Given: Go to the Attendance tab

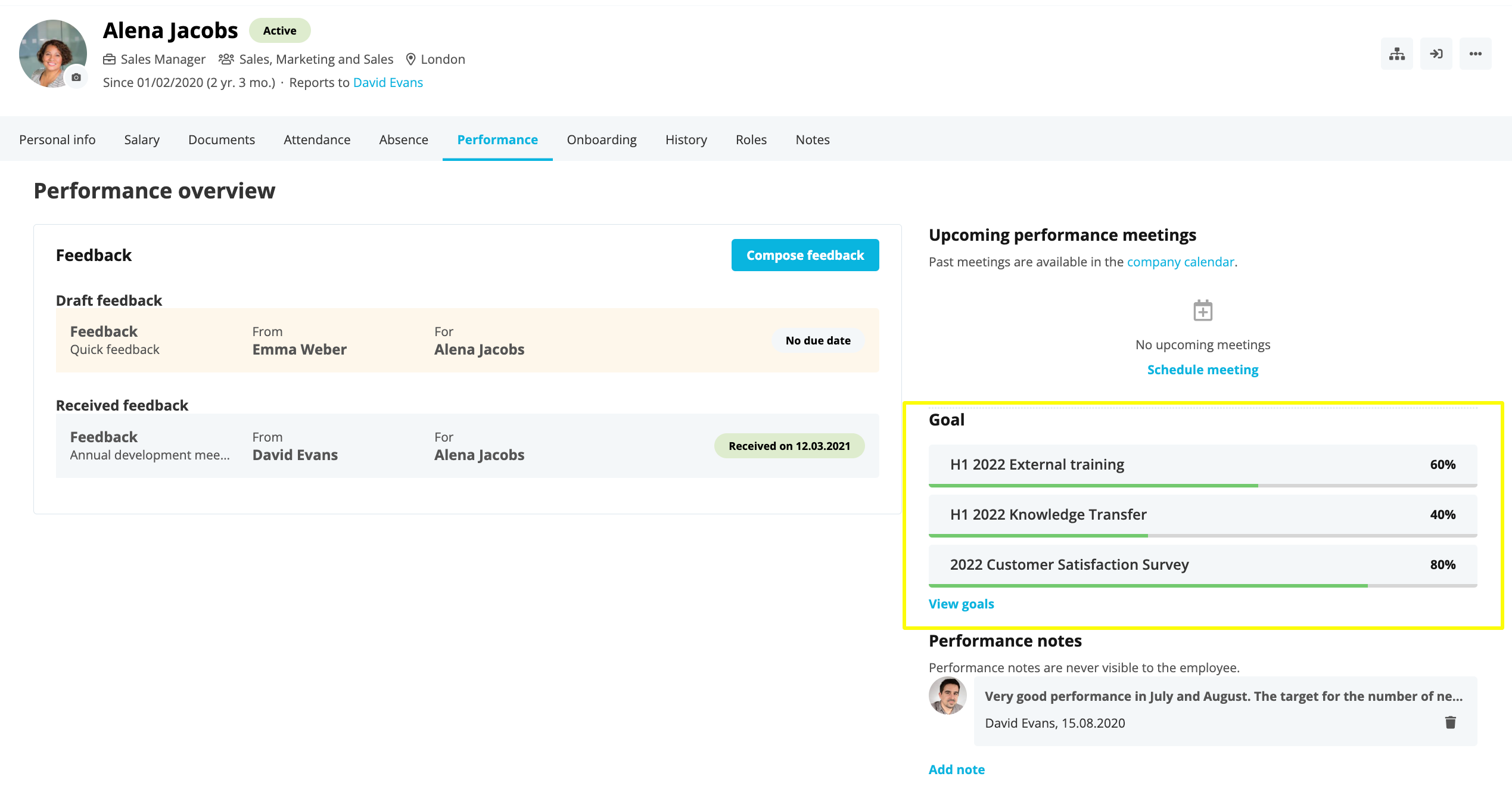Looking at the screenshot, I should (x=317, y=139).
